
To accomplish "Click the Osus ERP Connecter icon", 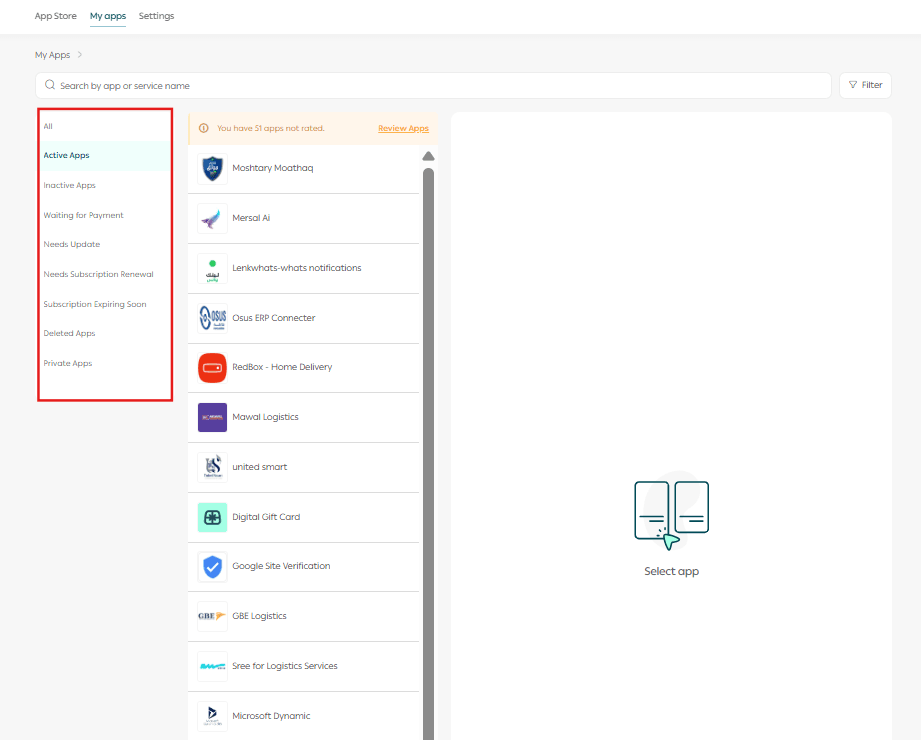I will 212,318.
